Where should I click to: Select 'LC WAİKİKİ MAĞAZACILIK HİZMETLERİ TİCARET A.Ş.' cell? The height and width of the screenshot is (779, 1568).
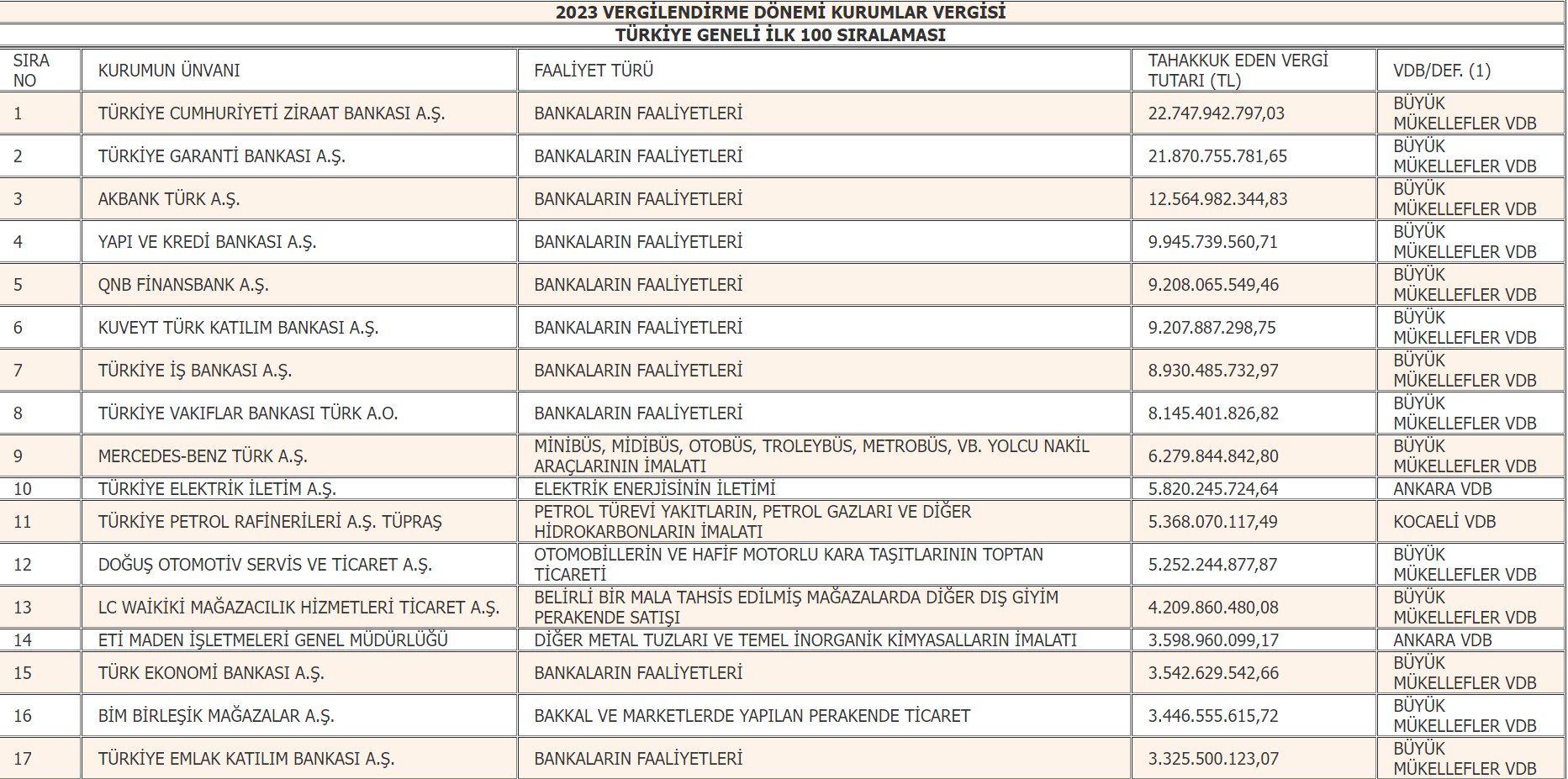coord(299,608)
